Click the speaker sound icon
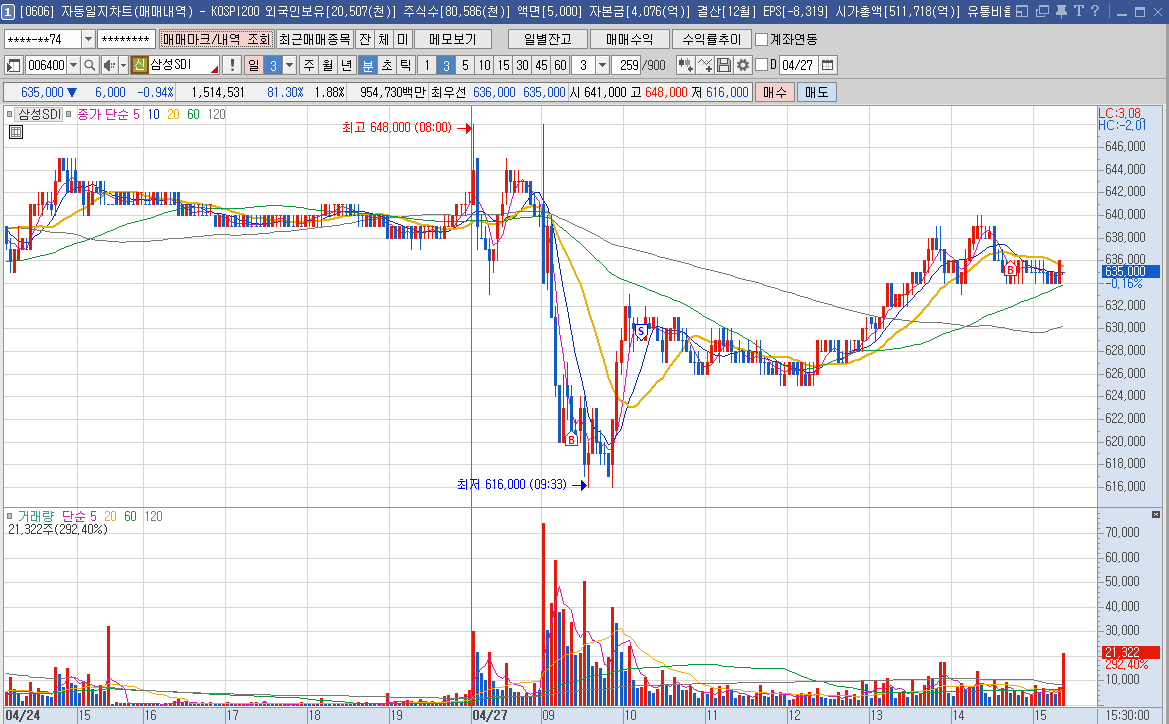The height and width of the screenshot is (724, 1169). point(108,65)
